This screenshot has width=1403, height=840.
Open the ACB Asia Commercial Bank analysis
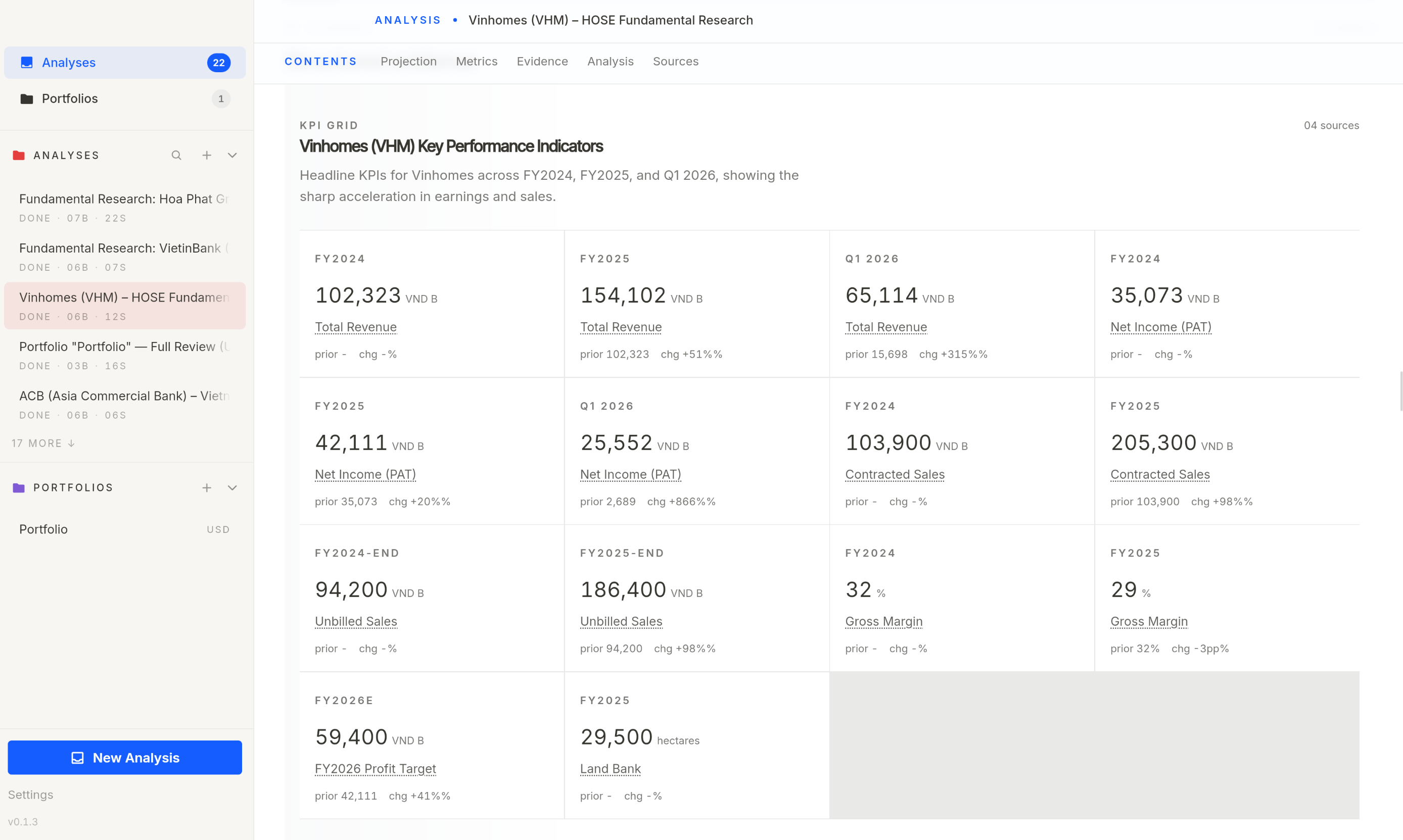(124, 404)
